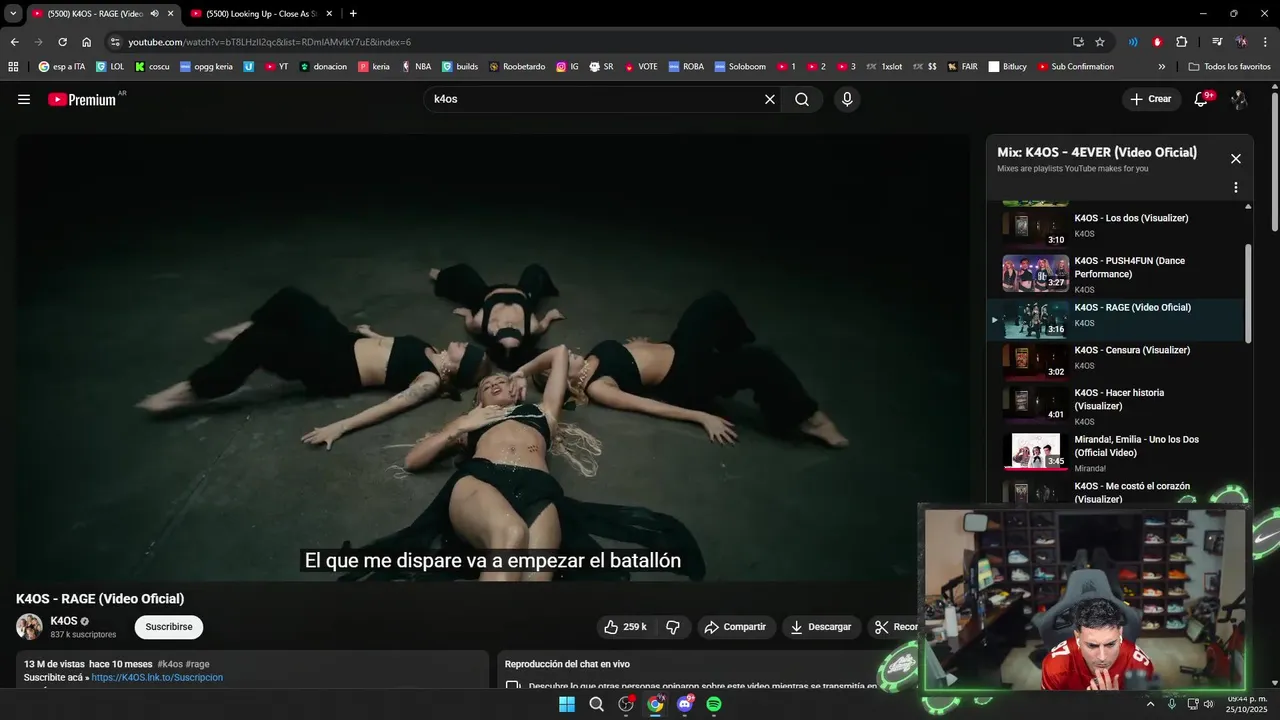Viewport: 1280px width, 720px height.
Task: Open Windows taskbar search
Action: [x=596, y=704]
